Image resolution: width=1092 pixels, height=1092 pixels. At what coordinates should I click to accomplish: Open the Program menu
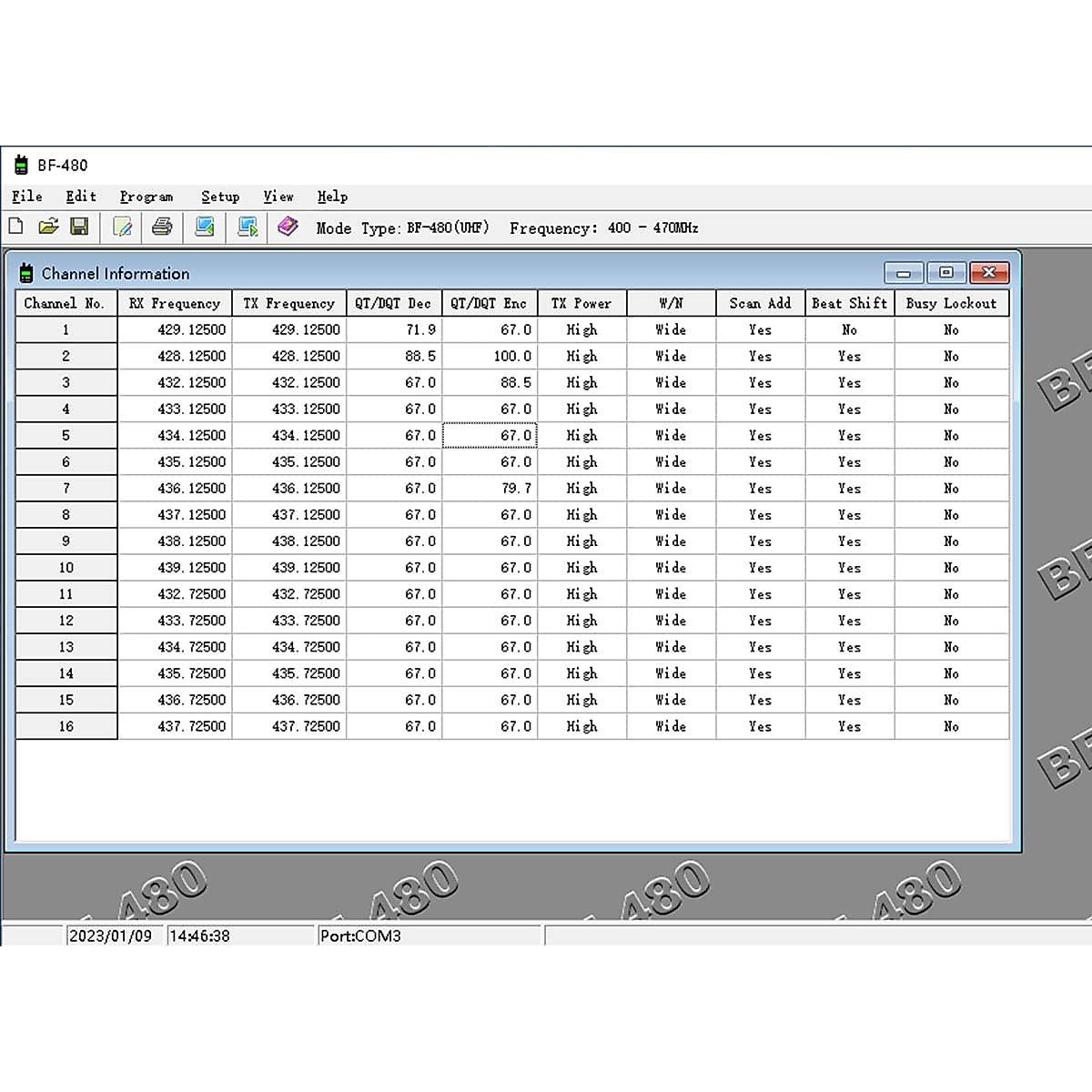(x=146, y=197)
